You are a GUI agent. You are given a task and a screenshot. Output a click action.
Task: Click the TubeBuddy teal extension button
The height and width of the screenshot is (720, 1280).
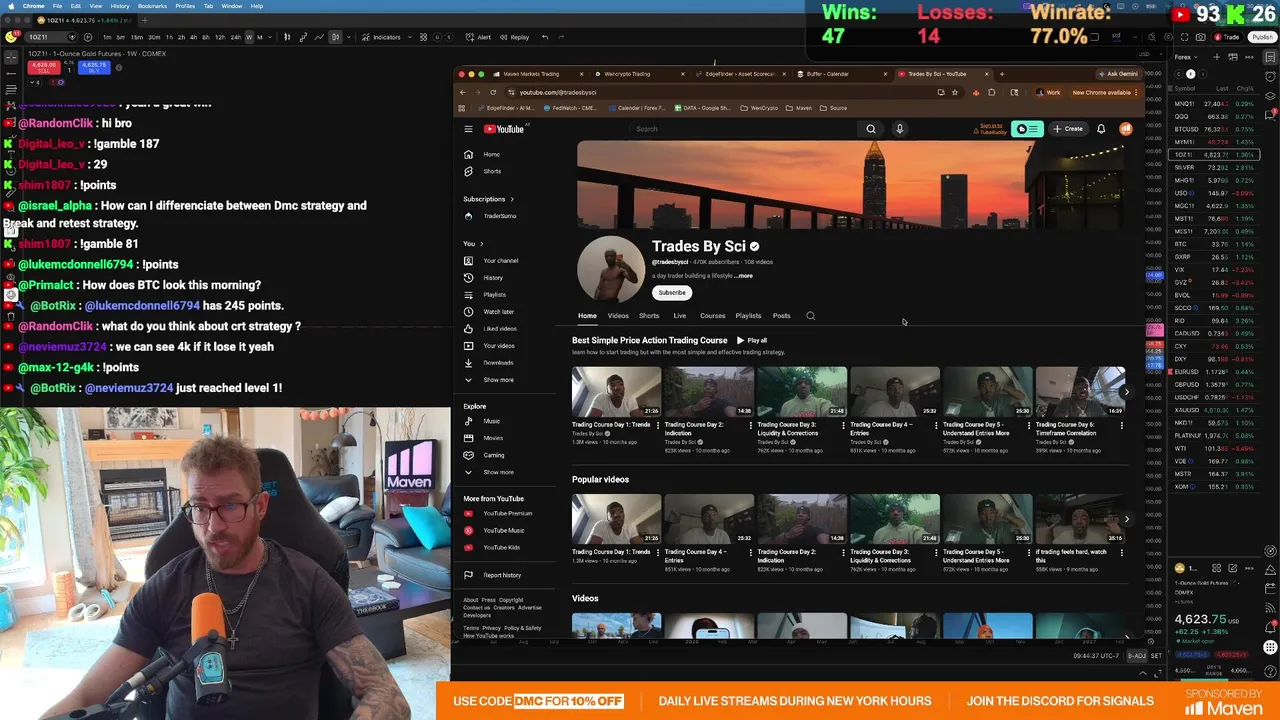tap(1028, 129)
